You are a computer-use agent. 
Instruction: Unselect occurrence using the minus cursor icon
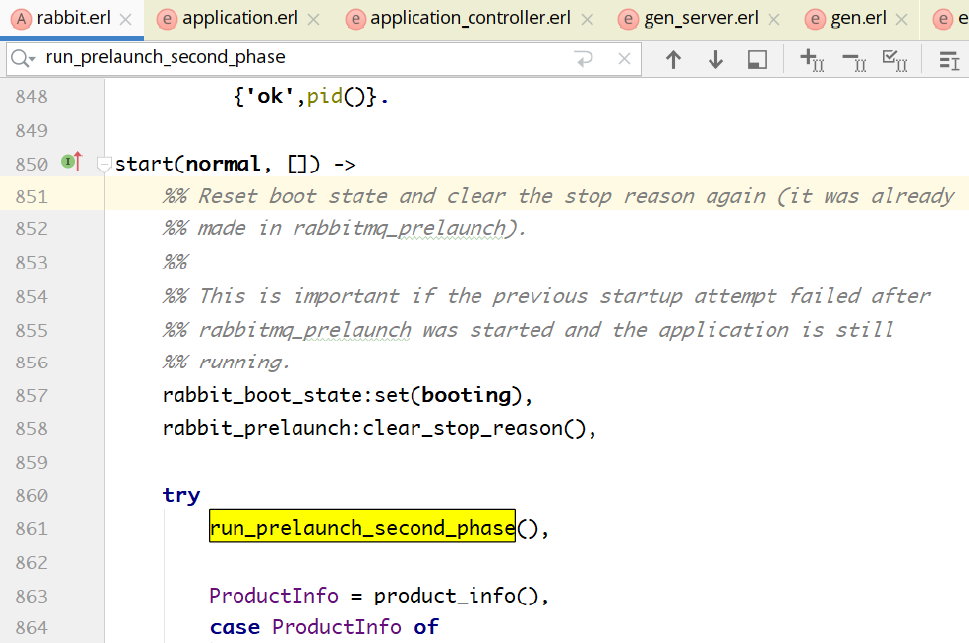tap(853, 60)
